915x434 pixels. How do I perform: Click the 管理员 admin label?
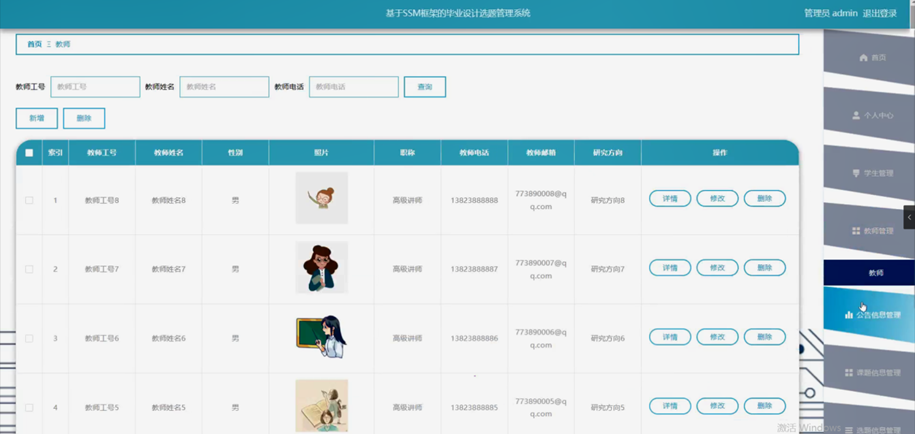pyautogui.click(x=830, y=13)
